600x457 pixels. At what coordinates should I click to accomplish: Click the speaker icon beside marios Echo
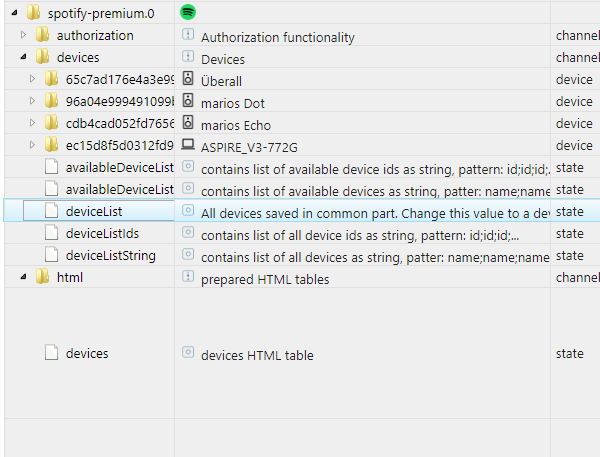pyautogui.click(x=188, y=124)
